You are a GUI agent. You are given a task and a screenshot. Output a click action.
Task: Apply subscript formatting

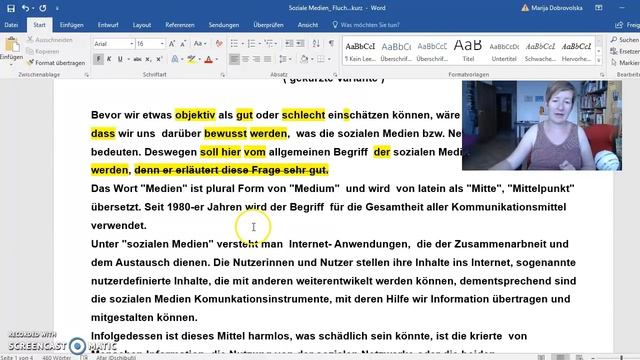(x=148, y=60)
